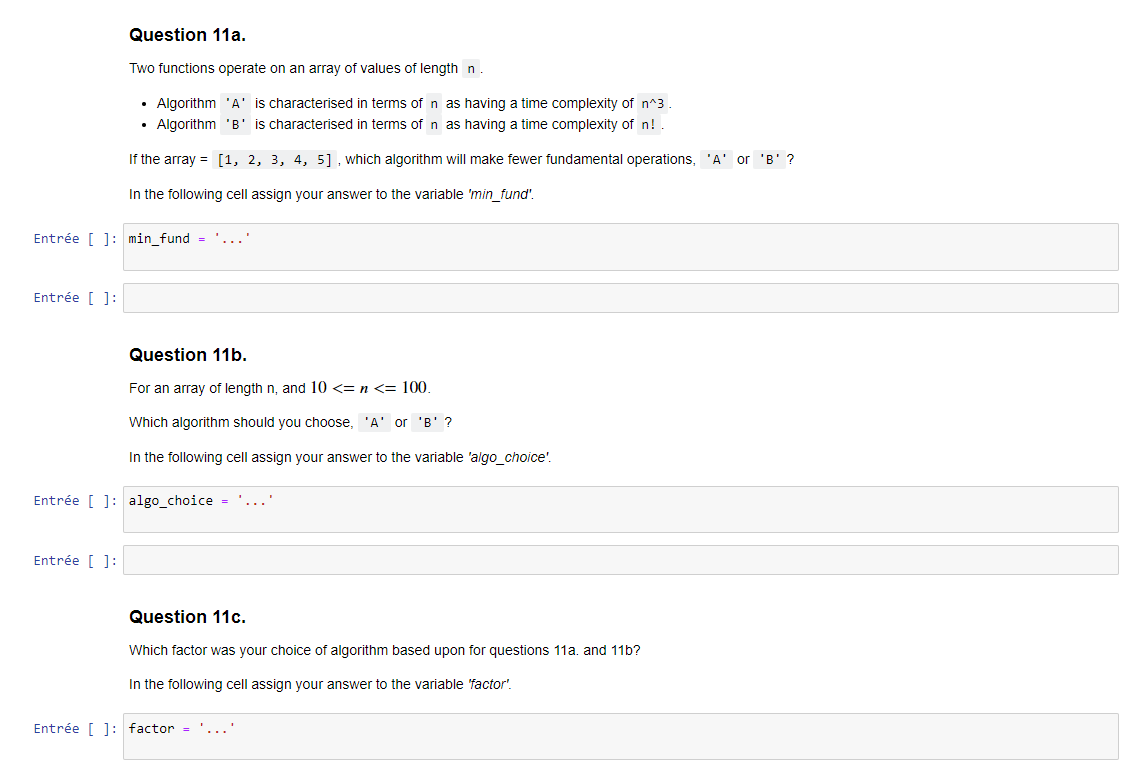Click the Question 11a heading
This screenshot has height=767, width=1133.
pyautogui.click(x=188, y=34)
